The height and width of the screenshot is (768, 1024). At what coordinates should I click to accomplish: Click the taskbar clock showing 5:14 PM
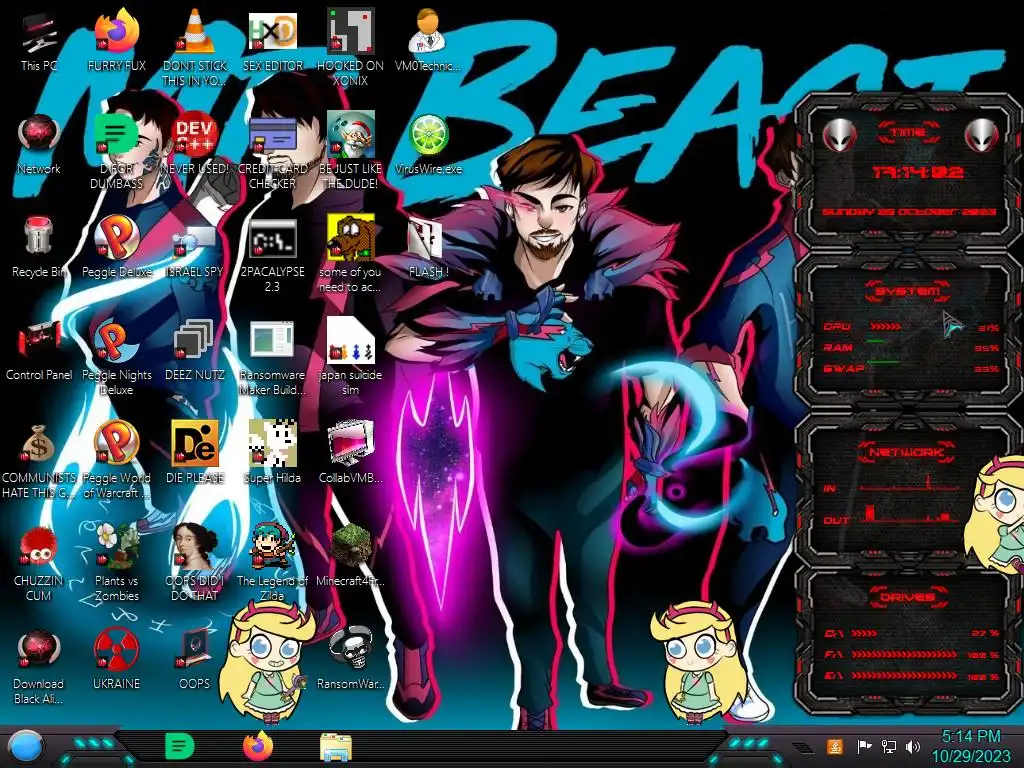click(x=971, y=746)
